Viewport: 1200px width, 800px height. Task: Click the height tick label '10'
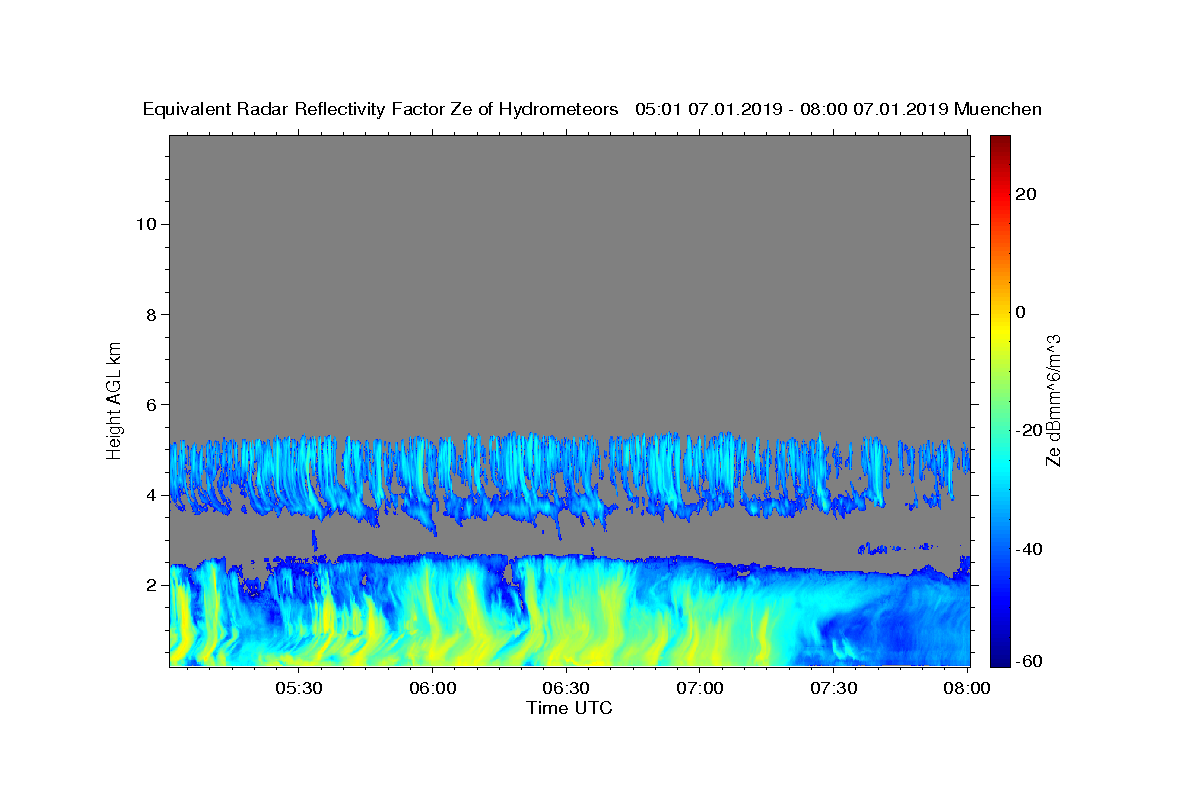(145, 223)
